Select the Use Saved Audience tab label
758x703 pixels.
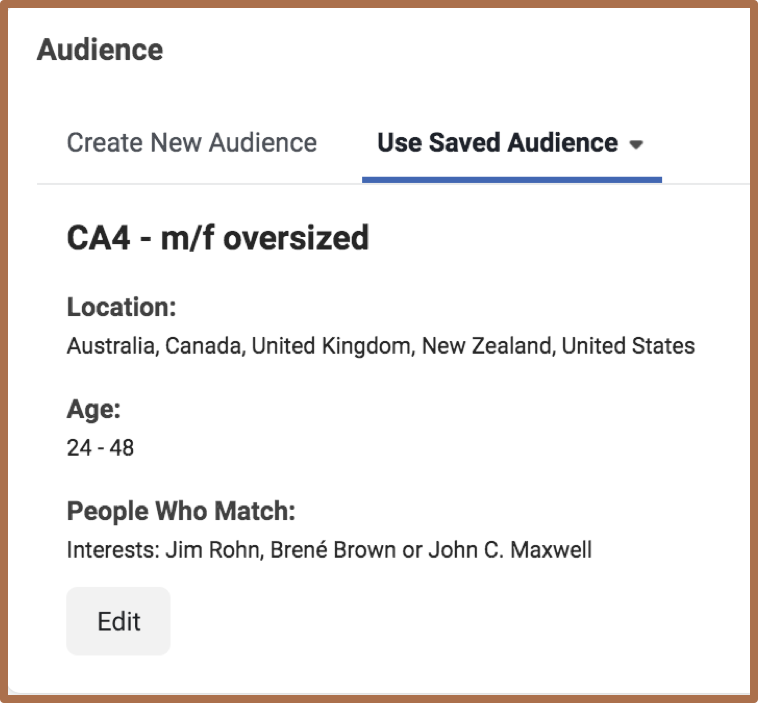[x=497, y=143]
